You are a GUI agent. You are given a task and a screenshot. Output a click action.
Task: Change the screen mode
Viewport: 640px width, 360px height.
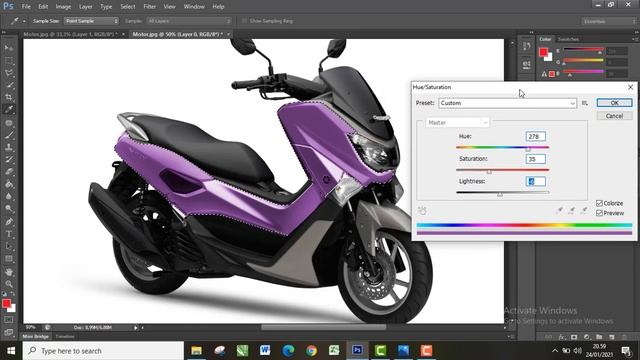pos(9,332)
